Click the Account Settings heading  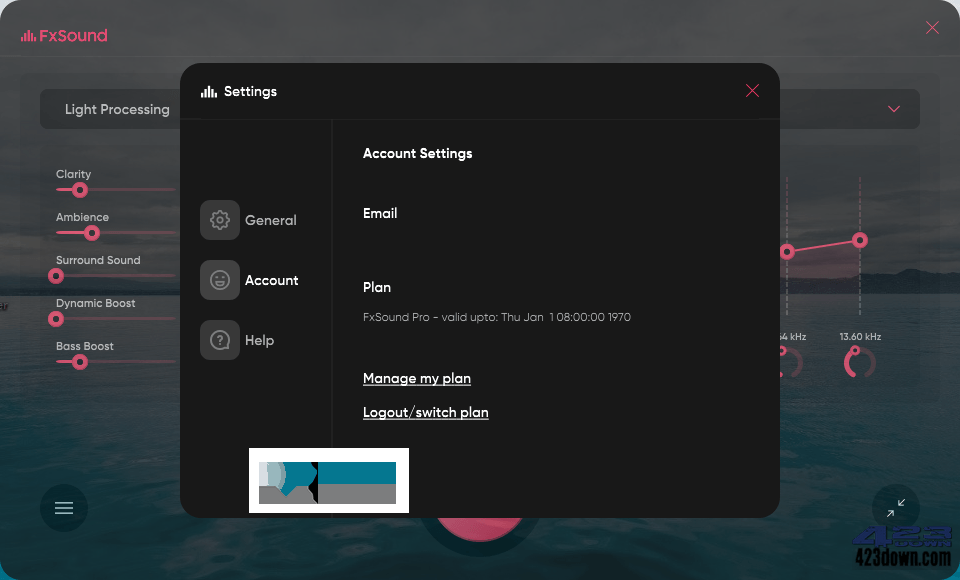point(418,153)
